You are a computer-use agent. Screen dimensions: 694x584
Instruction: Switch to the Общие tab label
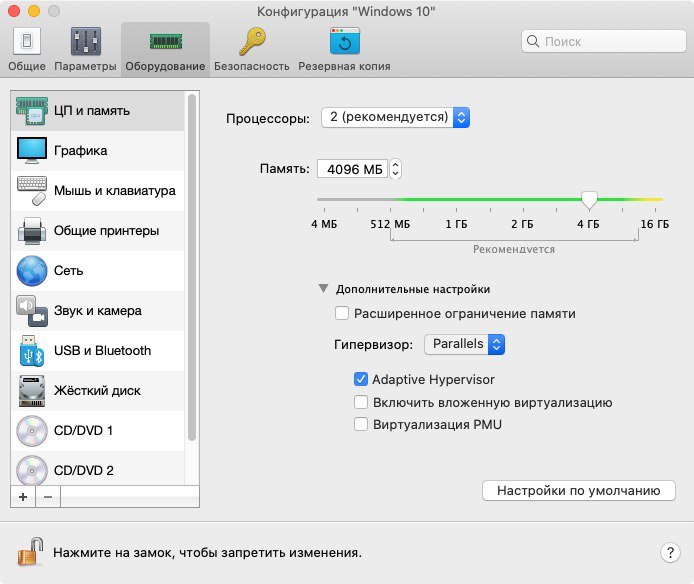(x=27, y=66)
